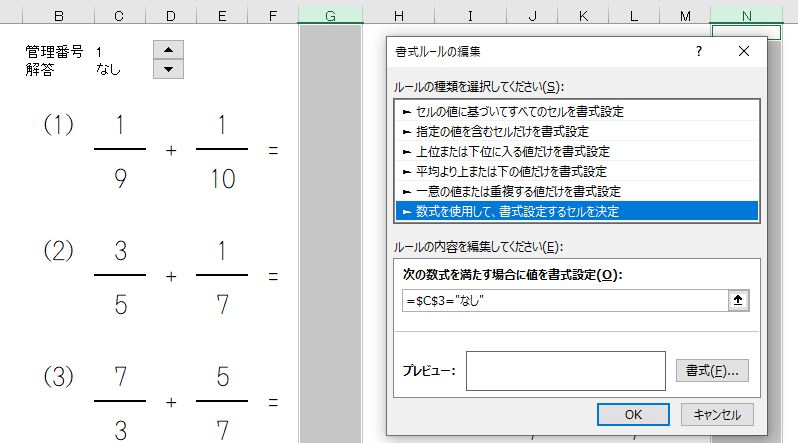Viewport: 798px width, 443px height.
Task: Click the spin button up arrow
Action: (x=168, y=50)
